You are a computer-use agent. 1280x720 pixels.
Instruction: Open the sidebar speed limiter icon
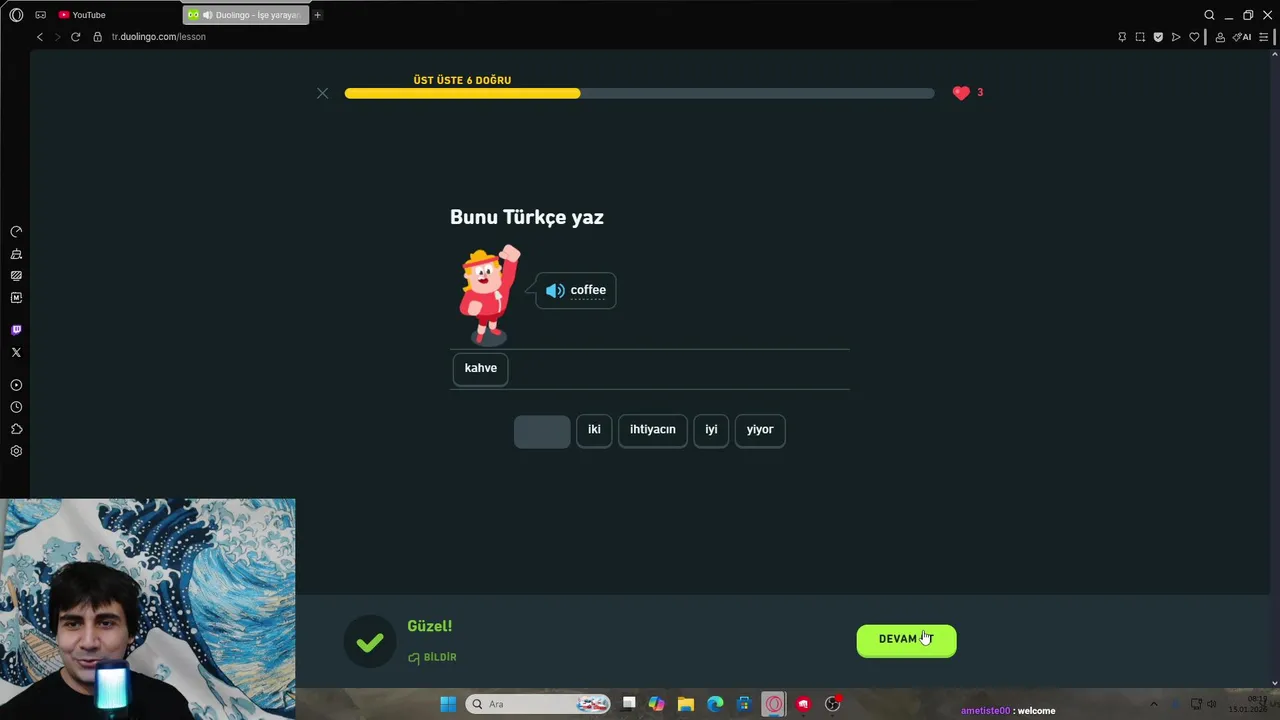tap(16, 232)
